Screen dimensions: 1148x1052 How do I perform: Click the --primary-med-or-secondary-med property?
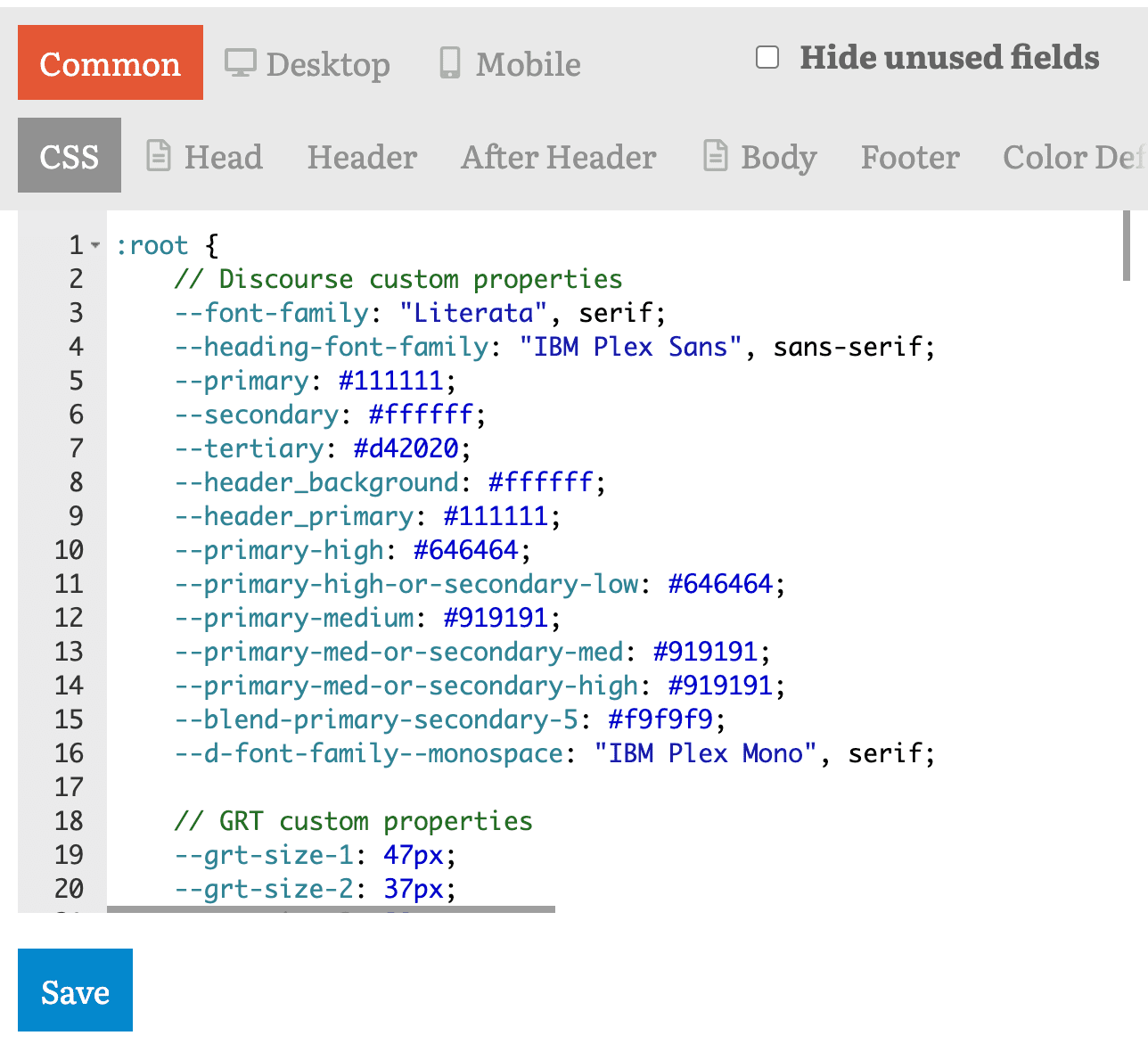tap(399, 652)
